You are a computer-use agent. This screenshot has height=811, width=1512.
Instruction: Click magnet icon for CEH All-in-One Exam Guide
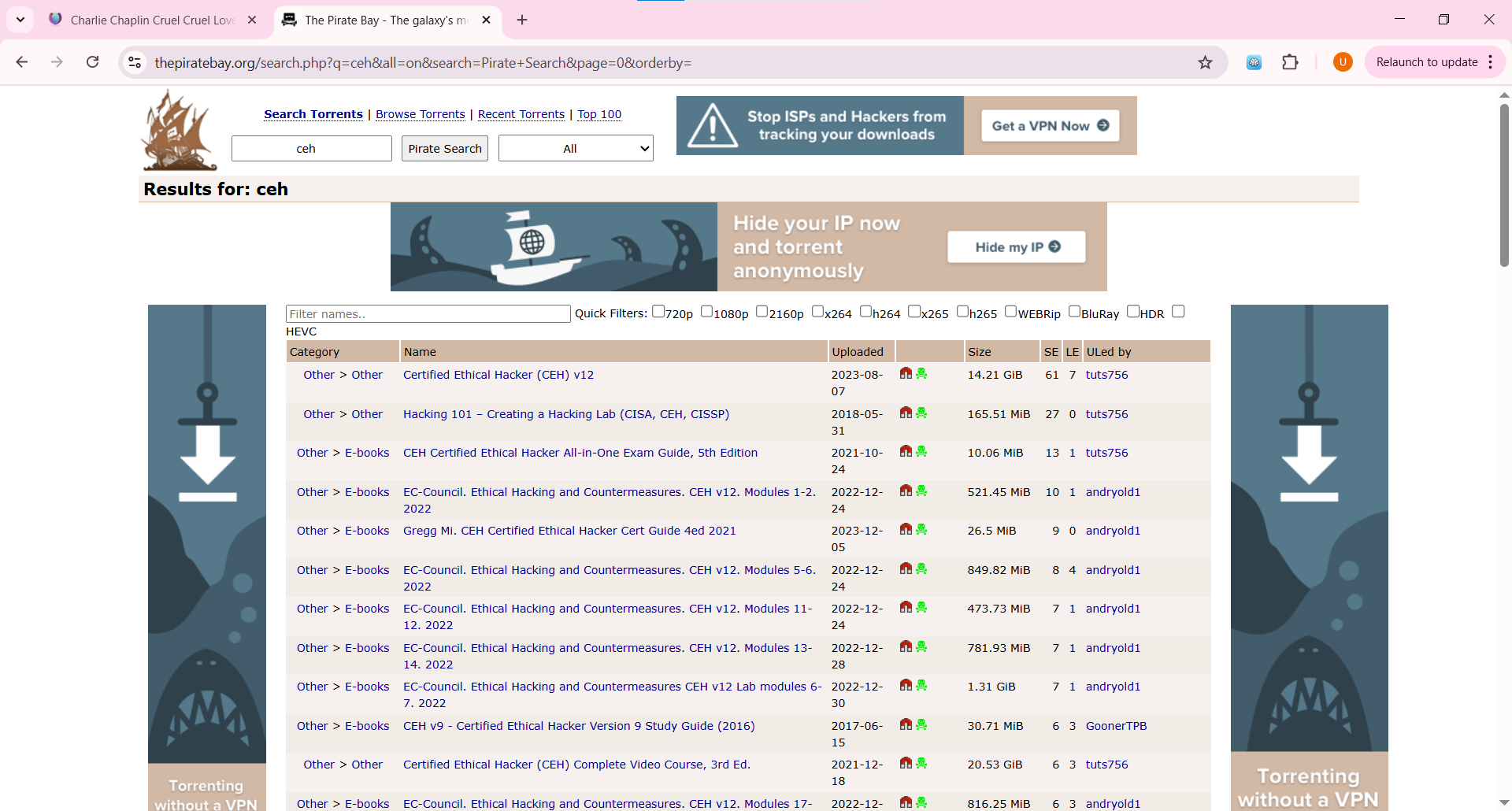906,451
